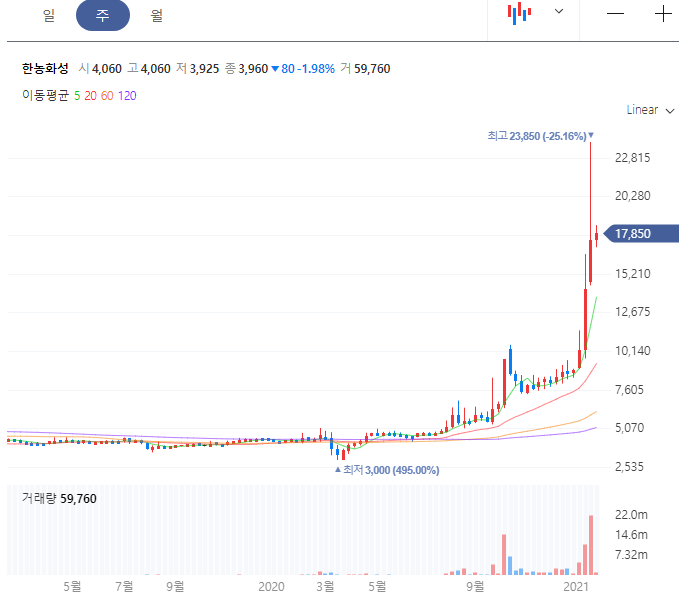The height and width of the screenshot is (603, 679).
Task: Click the opening price 시 4,060 value
Action: (100, 68)
